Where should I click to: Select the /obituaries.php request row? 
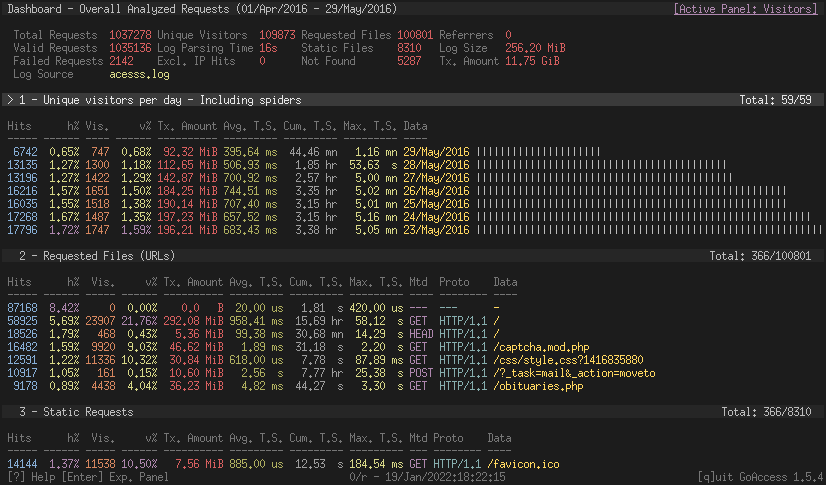[x=537, y=386]
